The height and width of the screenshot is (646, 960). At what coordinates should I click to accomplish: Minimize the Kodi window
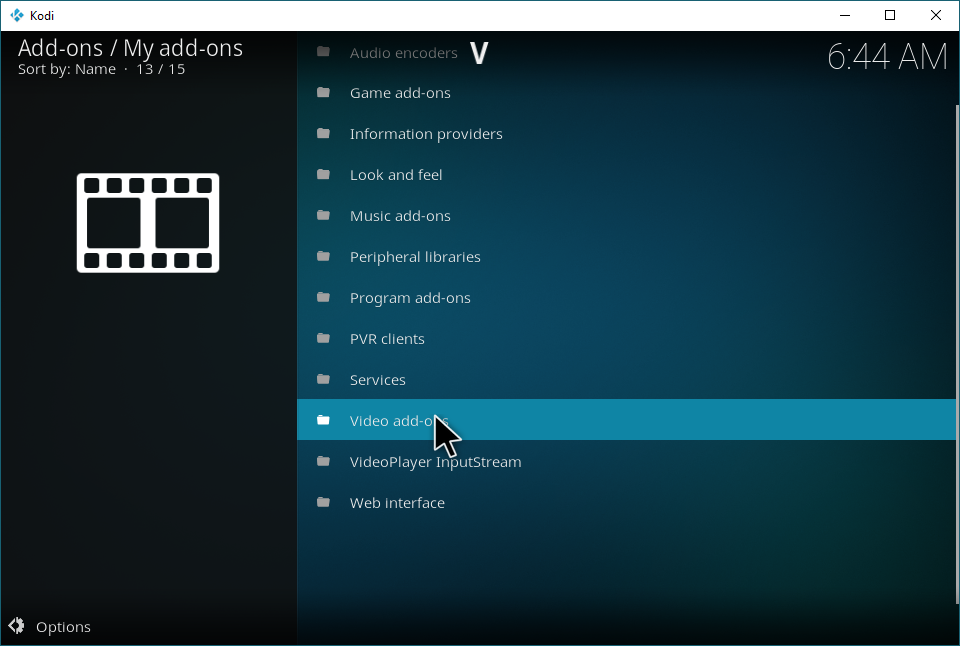(x=845, y=15)
